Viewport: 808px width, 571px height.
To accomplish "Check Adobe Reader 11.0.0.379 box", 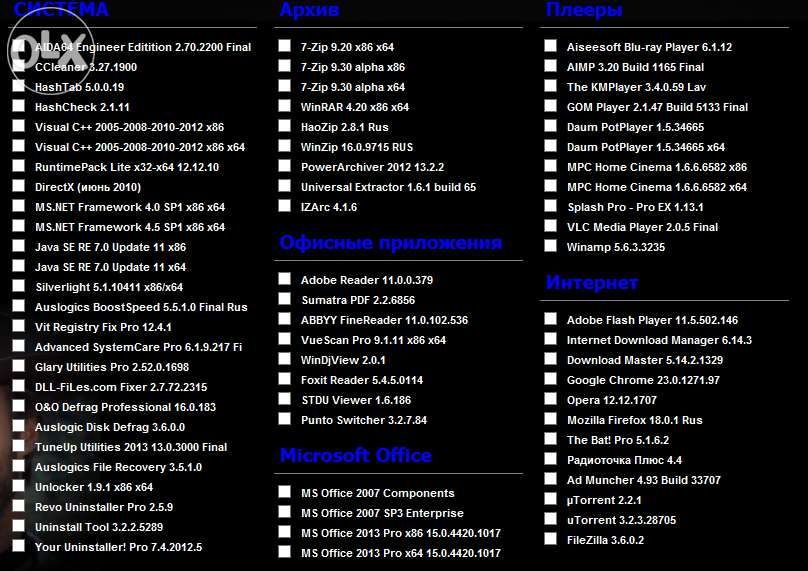I will [284, 279].
